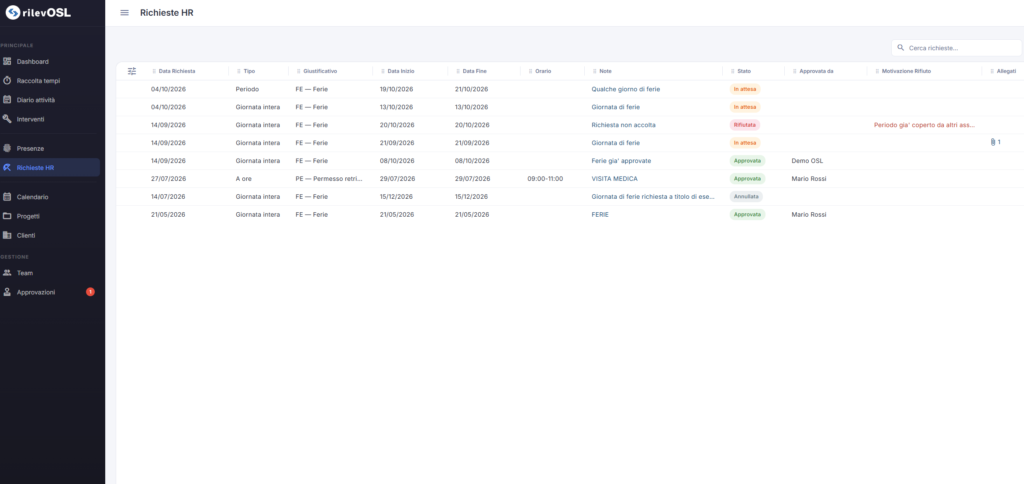The width and height of the screenshot is (1024, 484).
Task: Click the 'Demo OSL' approver cell
Action: click(807, 161)
